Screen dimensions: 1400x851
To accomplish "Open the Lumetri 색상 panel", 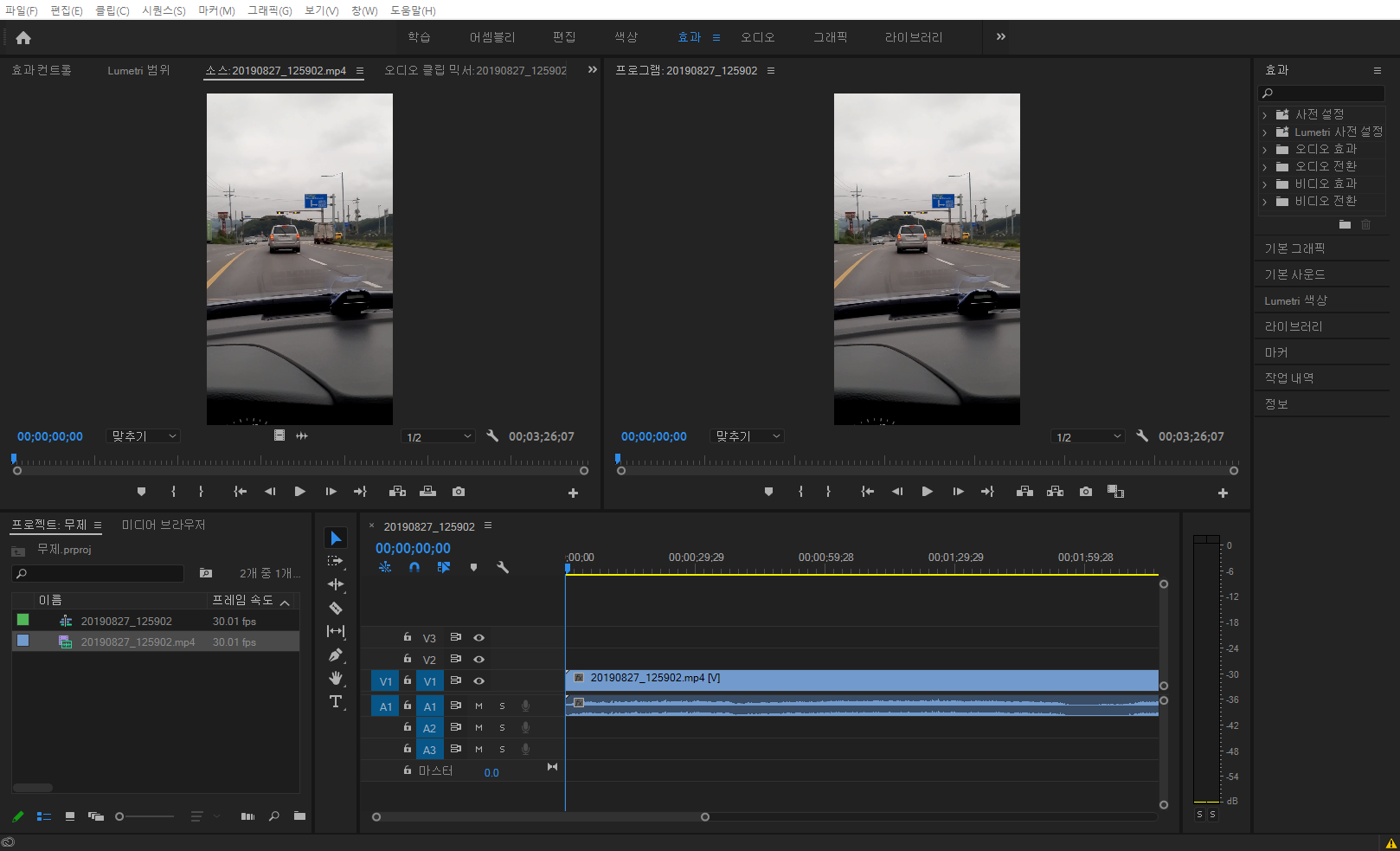I will pos(1295,300).
